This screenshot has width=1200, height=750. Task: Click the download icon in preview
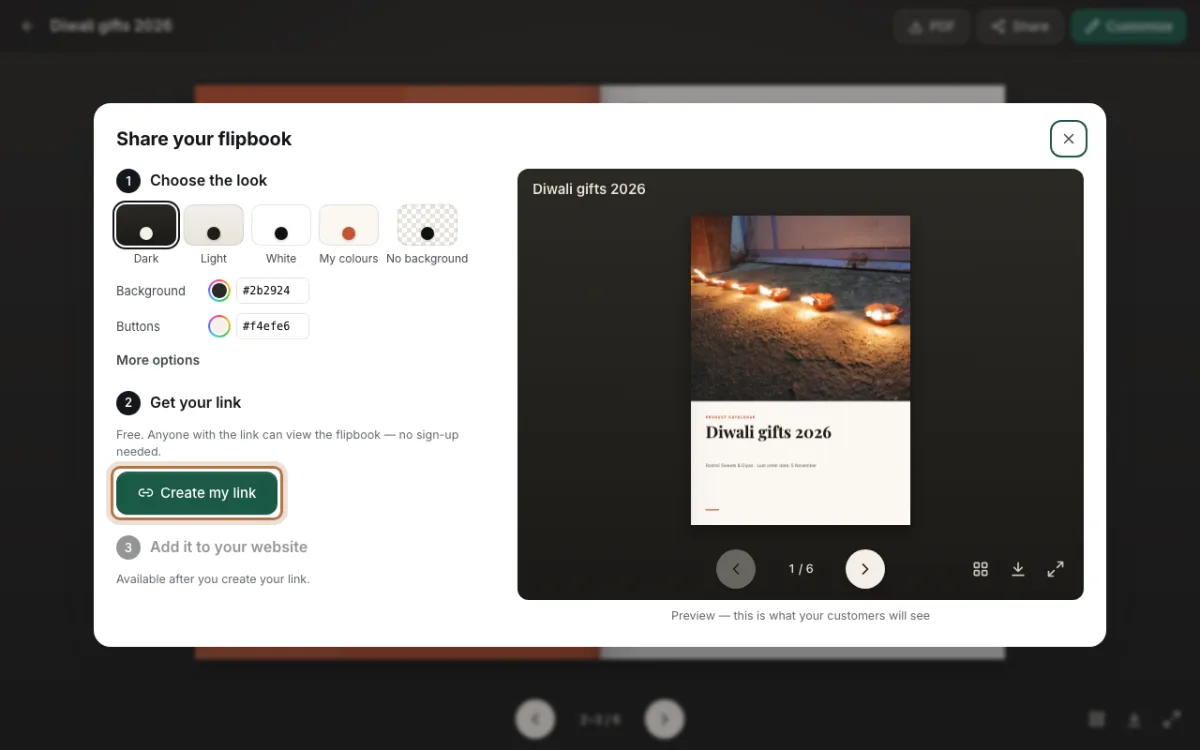coord(1018,569)
